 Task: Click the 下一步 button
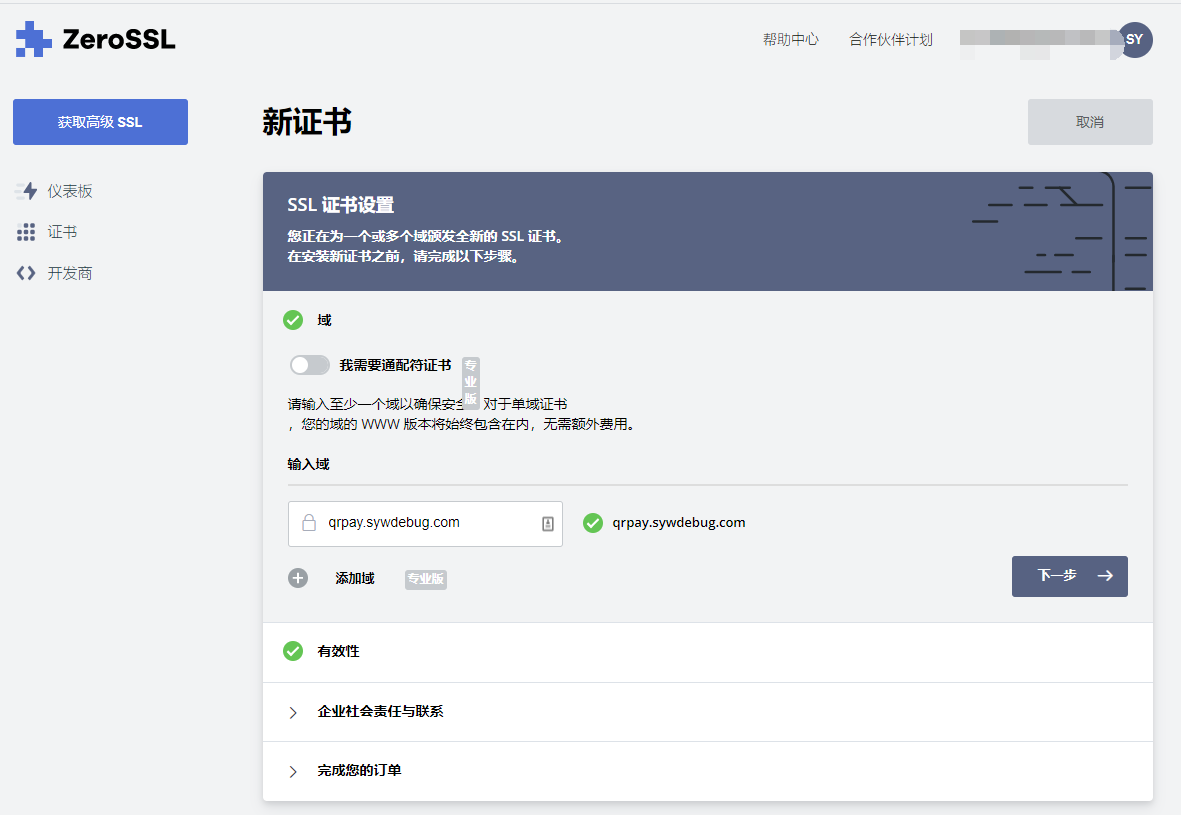click(x=1069, y=576)
